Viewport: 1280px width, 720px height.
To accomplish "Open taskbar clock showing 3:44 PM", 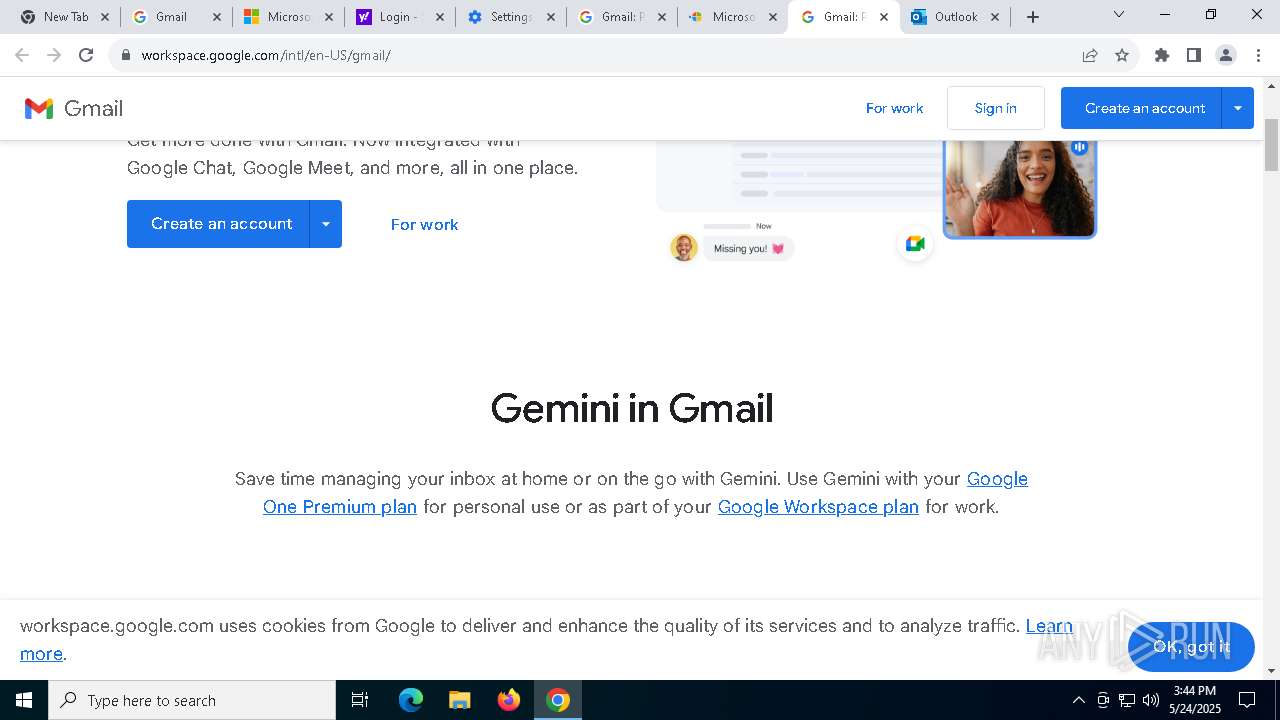I will tap(1195, 700).
